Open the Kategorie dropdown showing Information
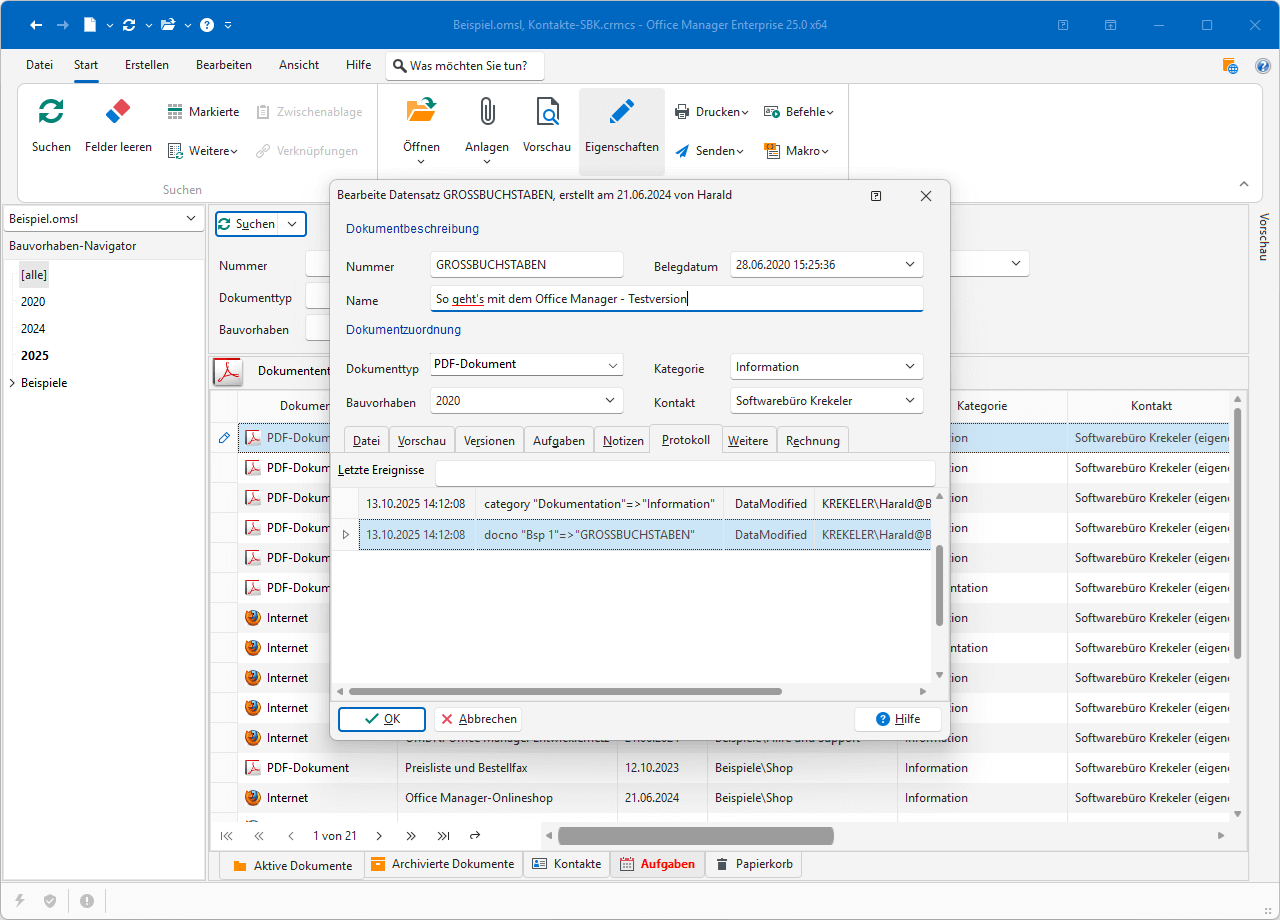 pyautogui.click(x=909, y=367)
